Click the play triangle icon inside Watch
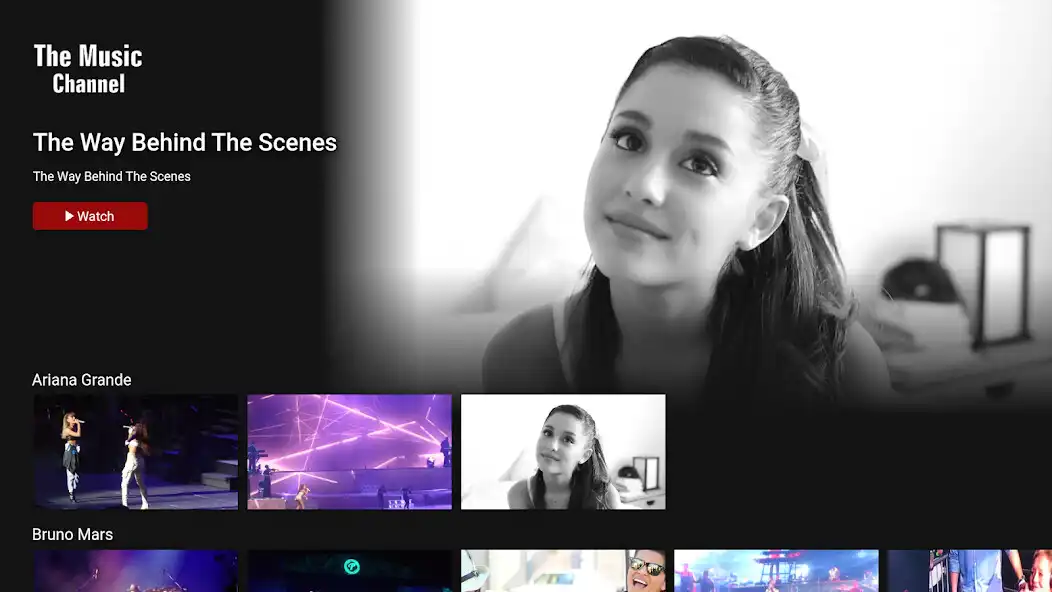 click(70, 216)
